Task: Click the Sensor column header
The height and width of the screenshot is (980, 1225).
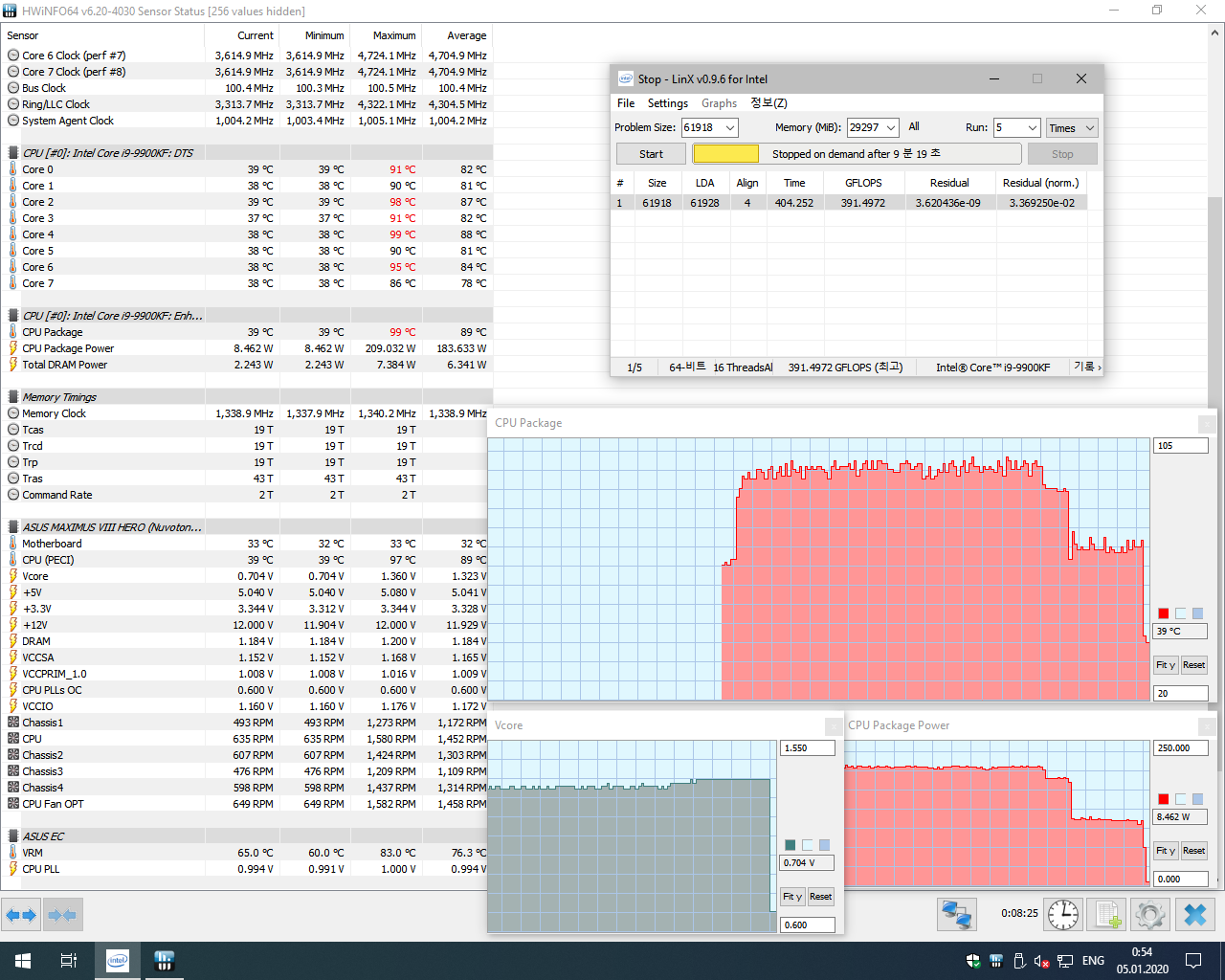Action: [103, 35]
